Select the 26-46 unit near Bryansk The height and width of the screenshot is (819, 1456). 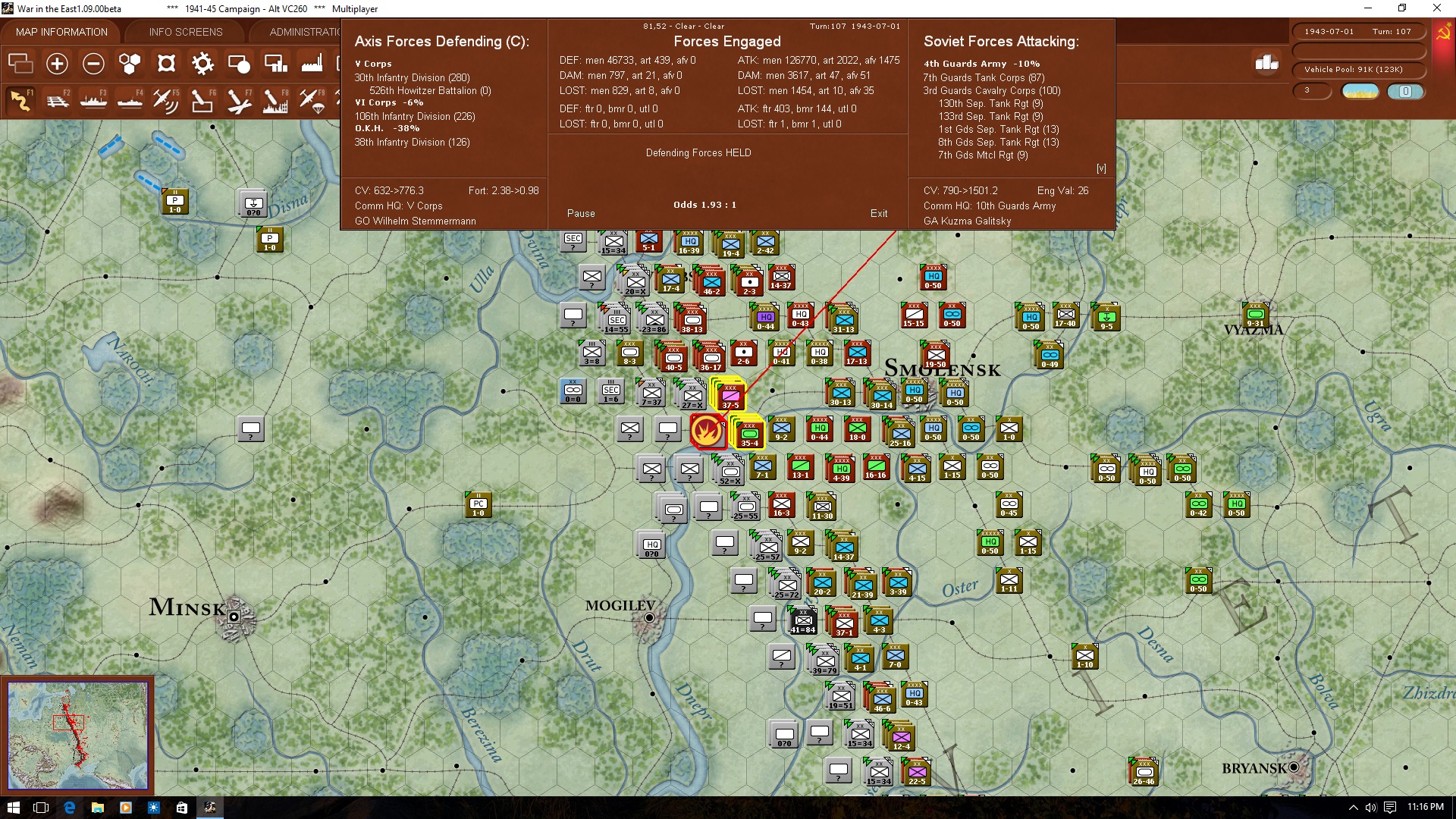(1144, 773)
